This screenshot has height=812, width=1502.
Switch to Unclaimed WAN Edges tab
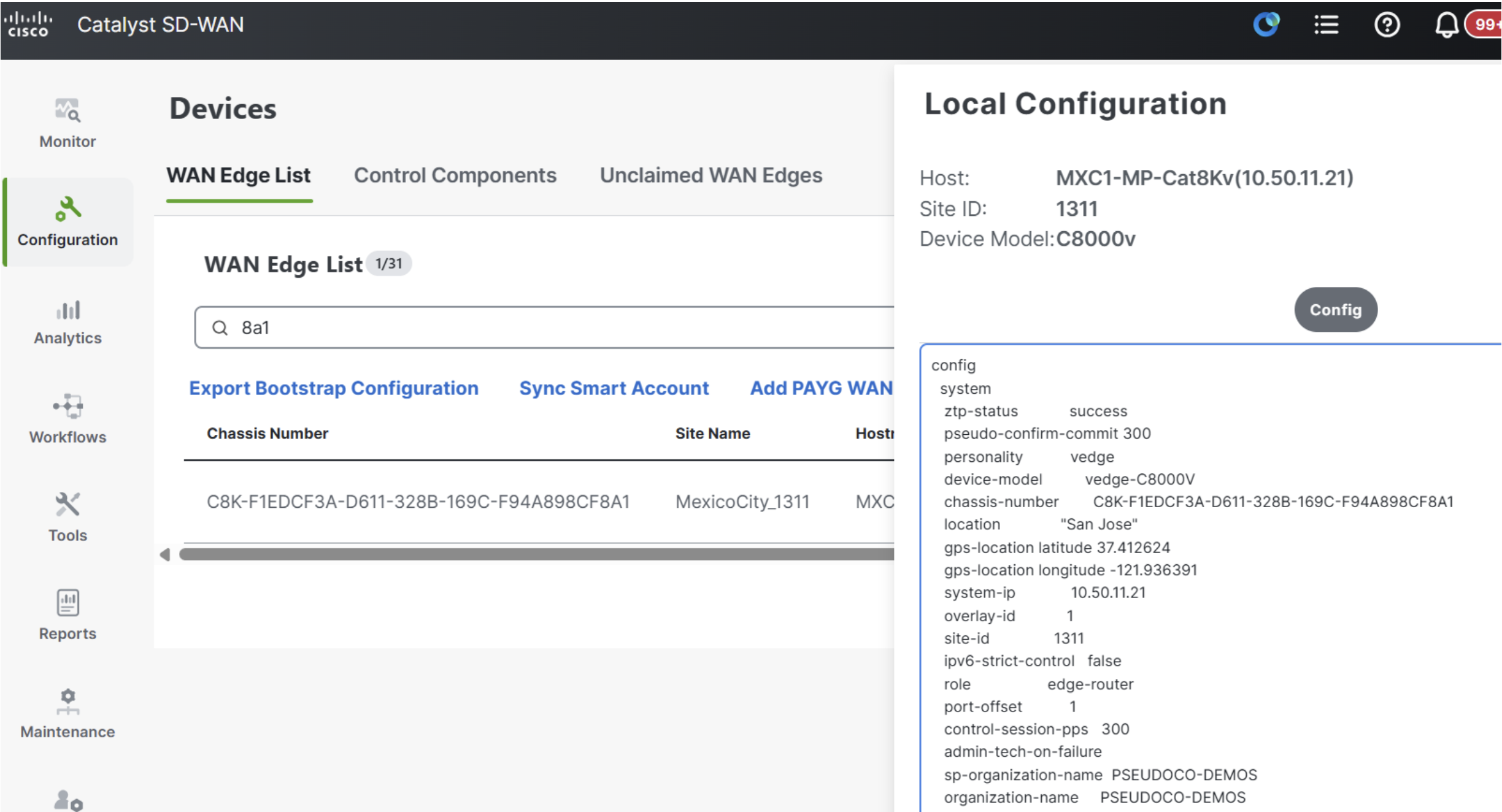coord(711,175)
